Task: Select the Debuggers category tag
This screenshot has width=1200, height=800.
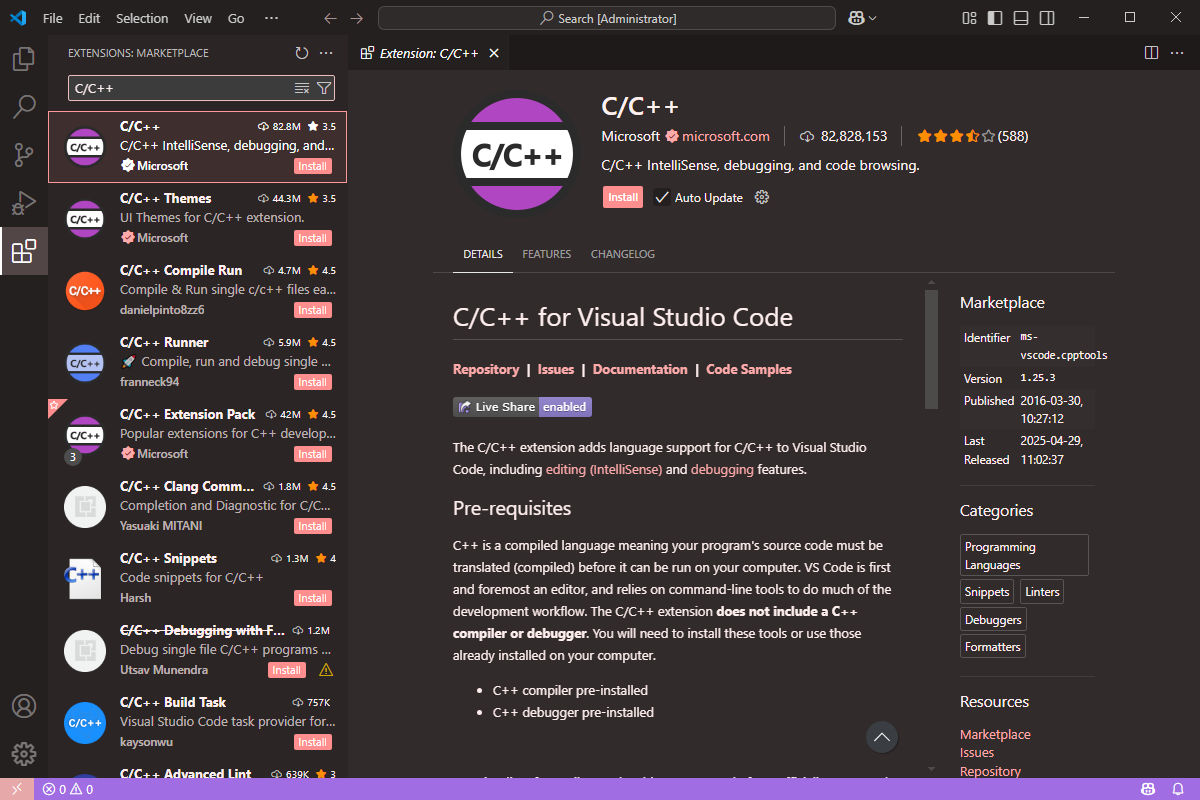Action: point(993,619)
